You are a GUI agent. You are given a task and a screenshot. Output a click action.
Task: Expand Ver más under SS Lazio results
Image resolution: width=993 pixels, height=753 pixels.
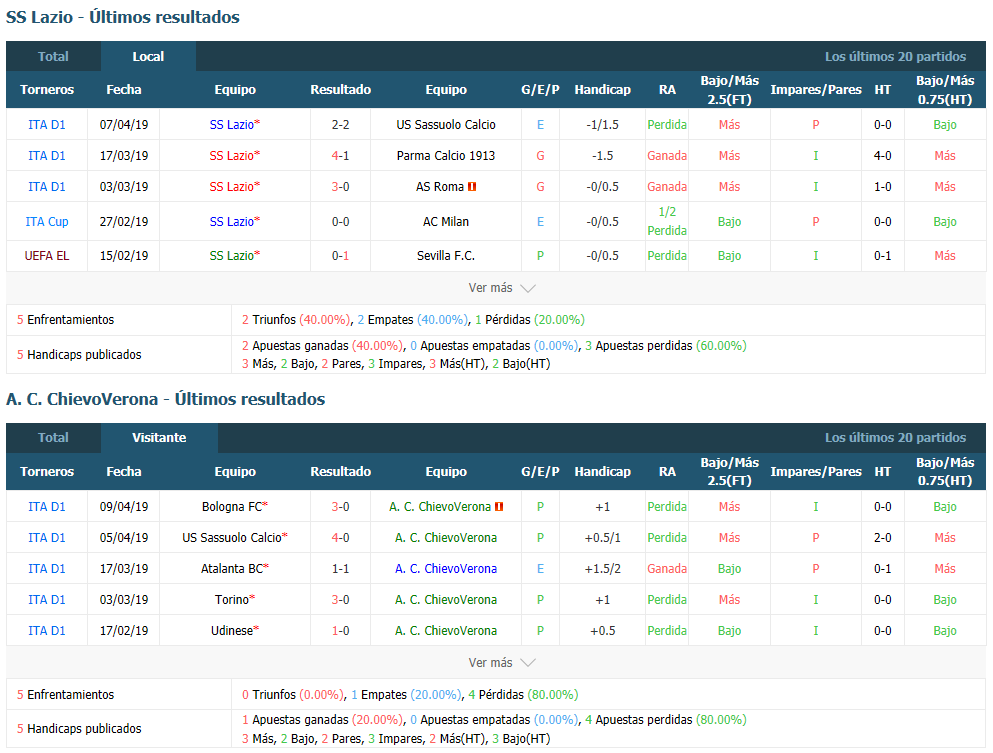point(501,288)
